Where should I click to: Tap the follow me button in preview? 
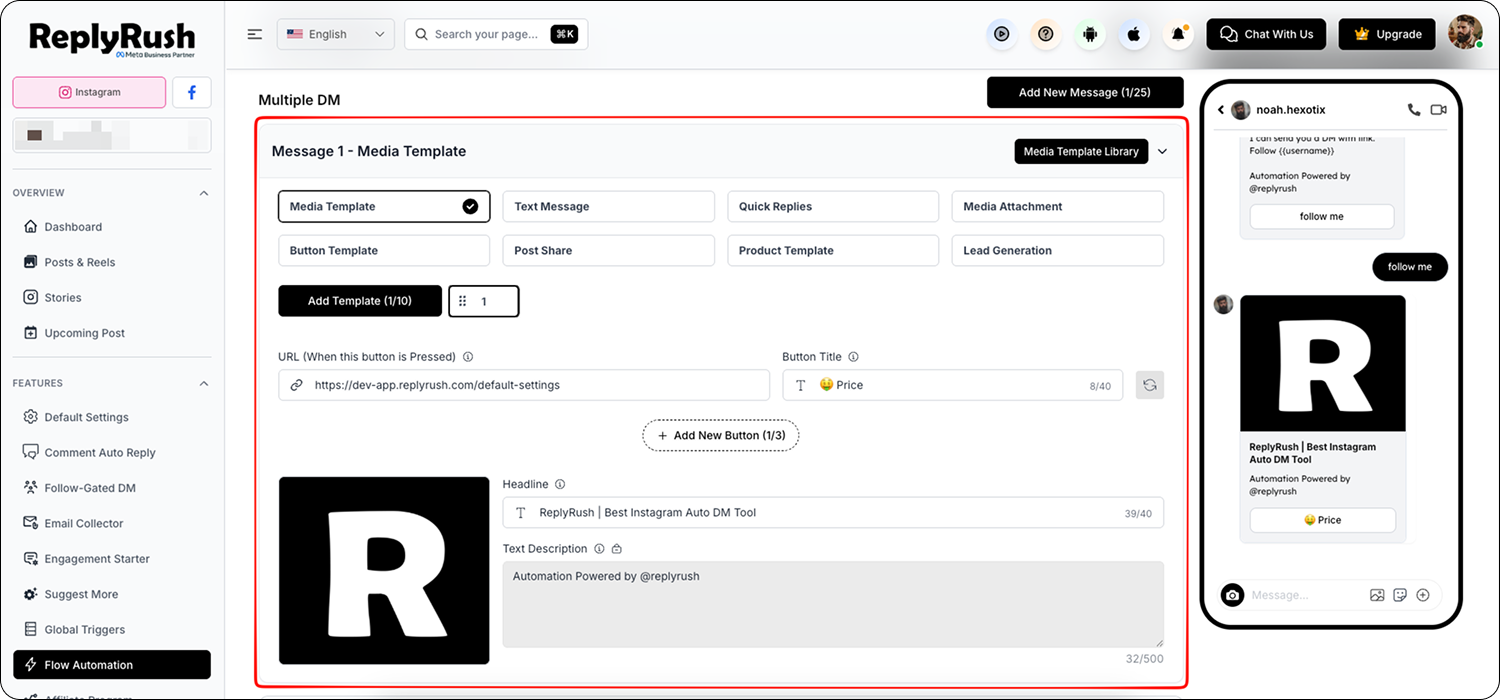click(x=1322, y=217)
